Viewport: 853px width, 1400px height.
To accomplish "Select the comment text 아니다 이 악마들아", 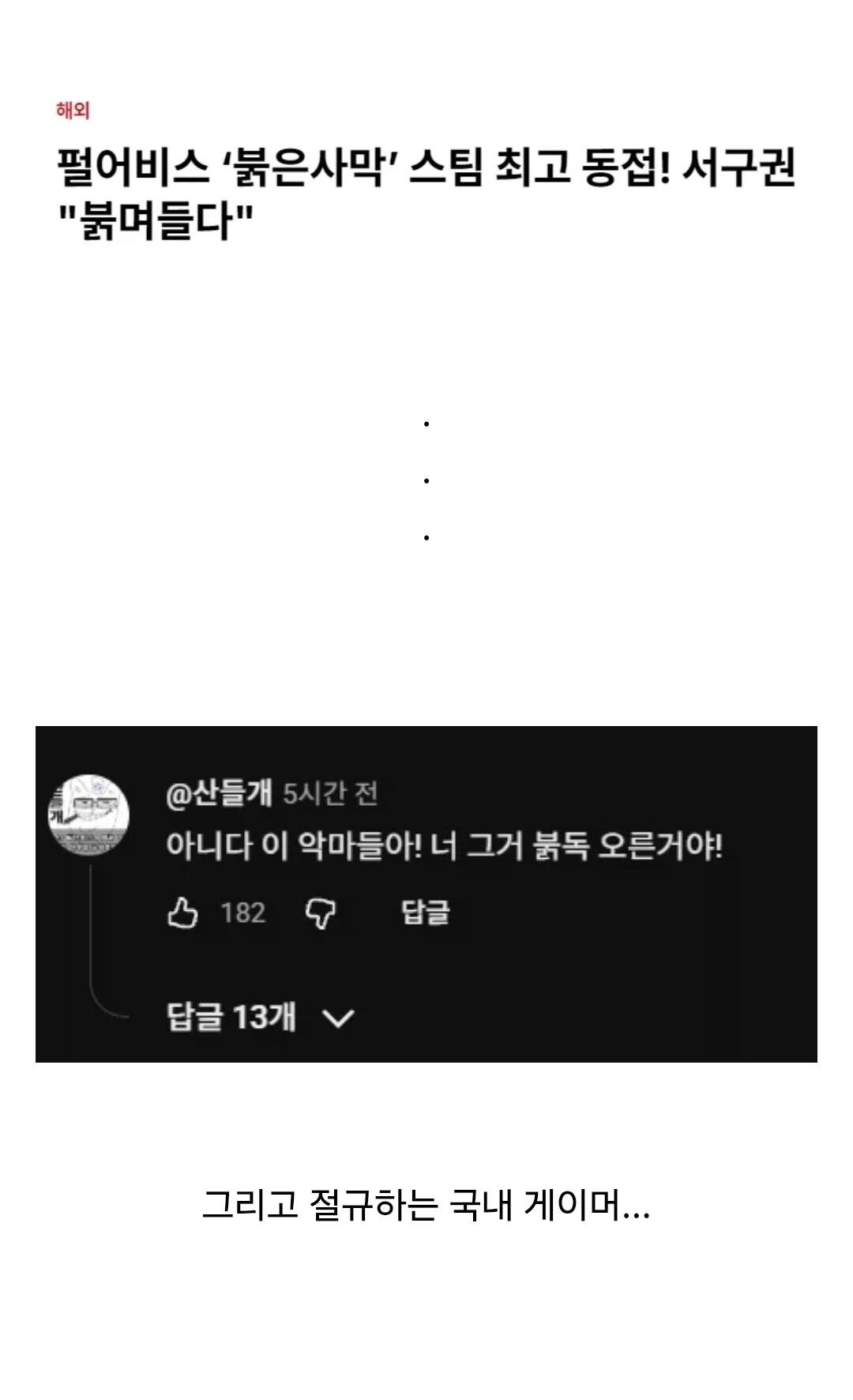I will (x=294, y=846).
